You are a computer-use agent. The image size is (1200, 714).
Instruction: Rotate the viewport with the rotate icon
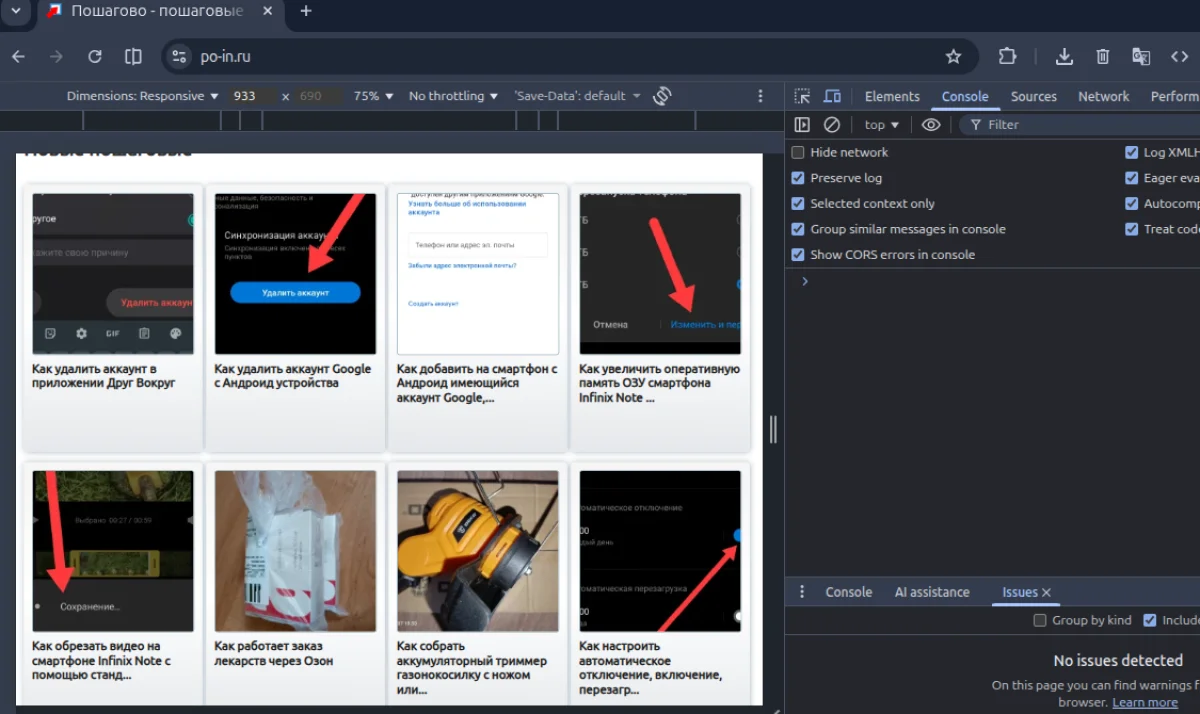pos(661,96)
